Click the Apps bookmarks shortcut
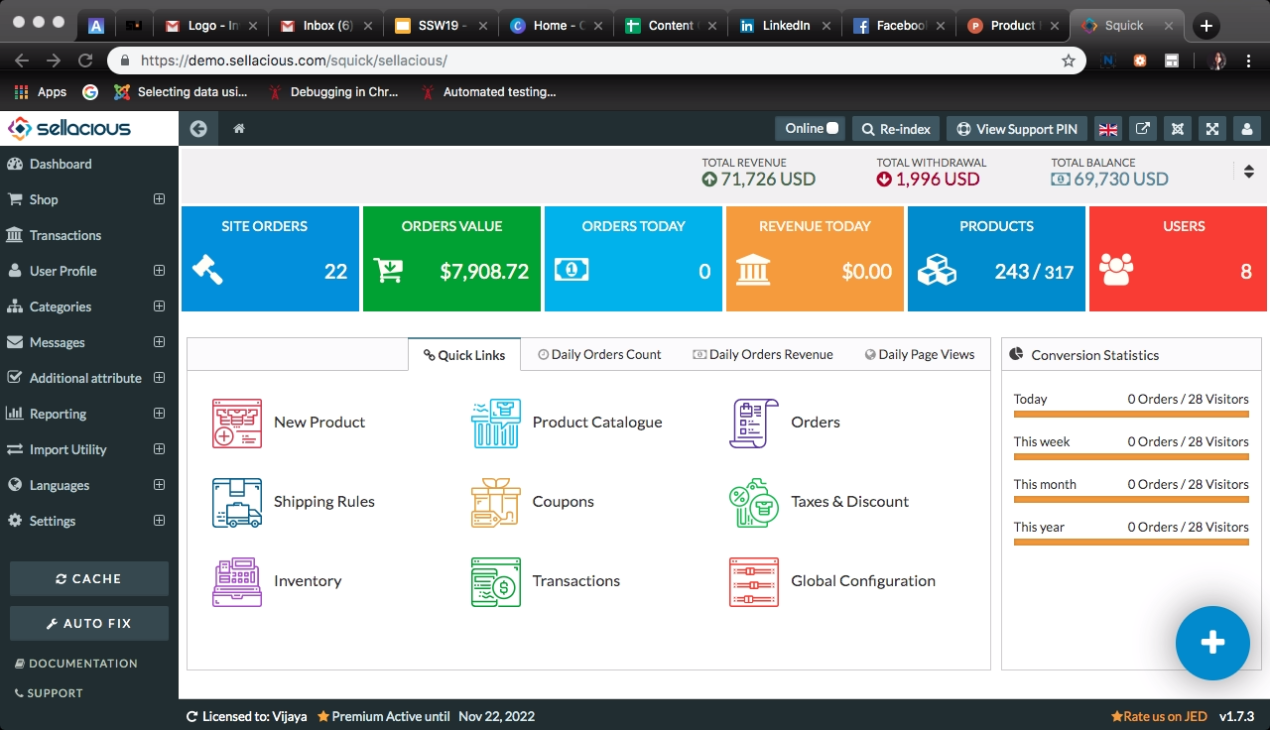Screen dimensions: 1270x730 coord(41,92)
